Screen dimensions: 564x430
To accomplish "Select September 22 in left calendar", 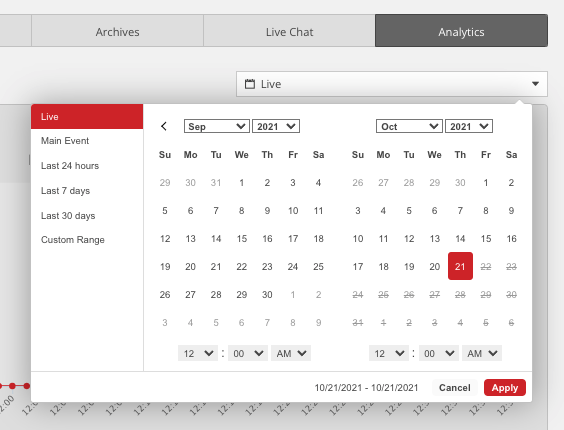I will coord(241,266).
